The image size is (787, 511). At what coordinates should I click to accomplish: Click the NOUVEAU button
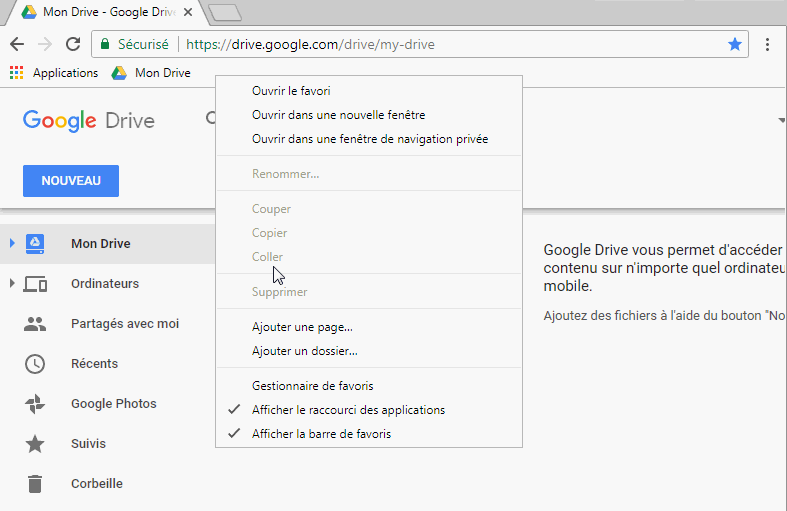point(71,181)
